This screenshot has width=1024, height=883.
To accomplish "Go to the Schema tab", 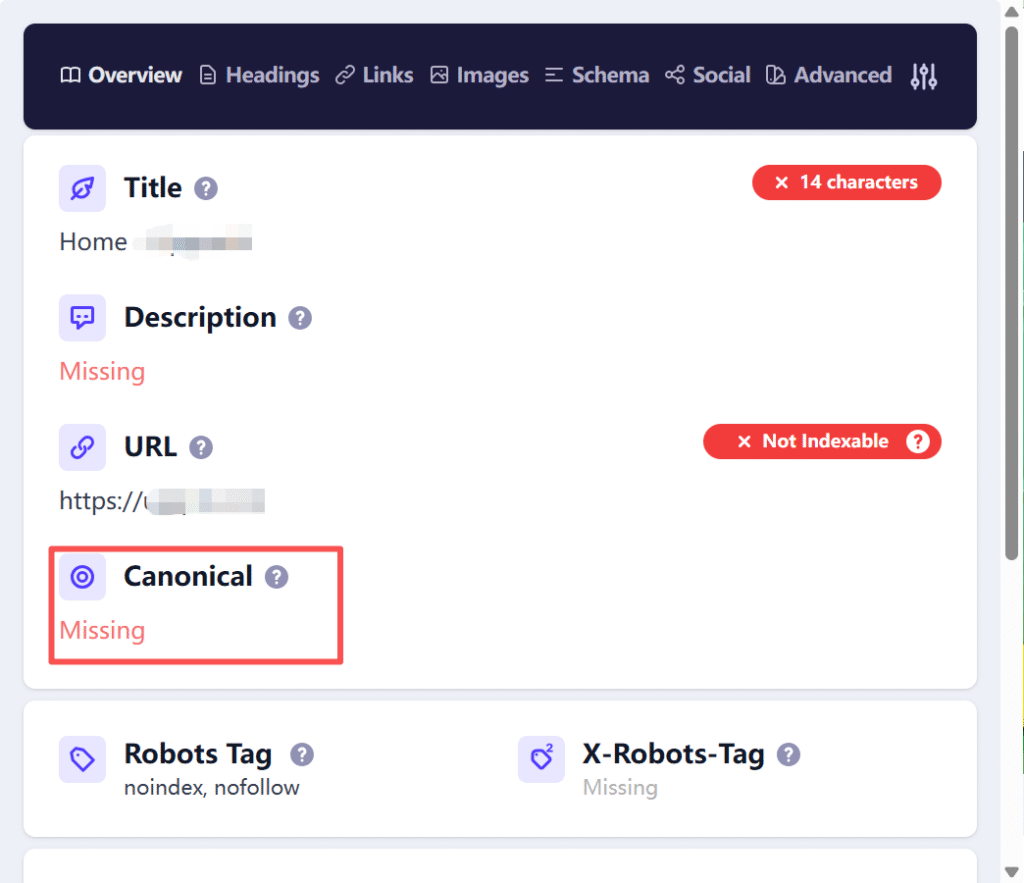I will click(x=597, y=75).
